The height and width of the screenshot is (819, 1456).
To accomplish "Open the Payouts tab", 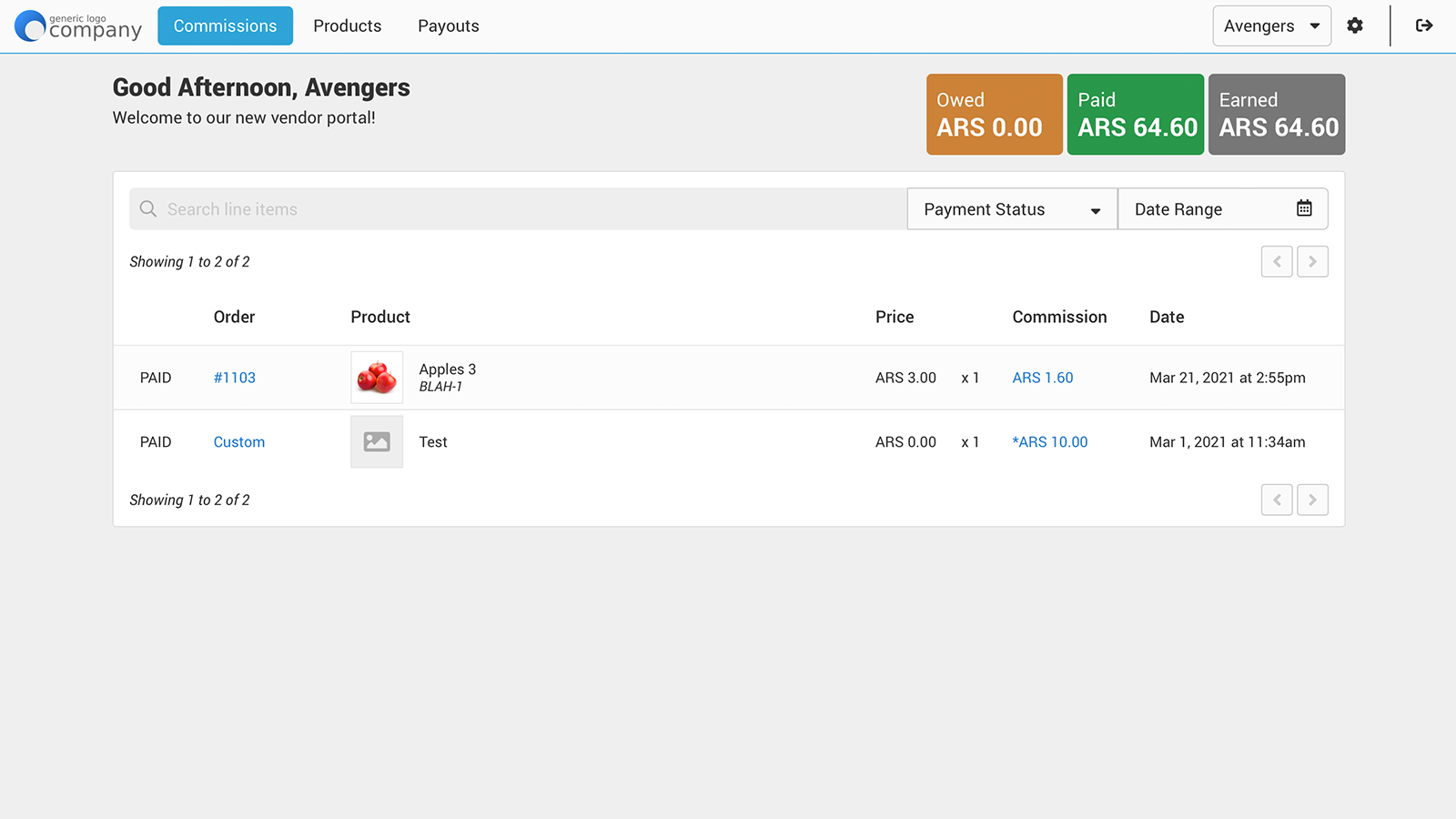I will [448, 26].
